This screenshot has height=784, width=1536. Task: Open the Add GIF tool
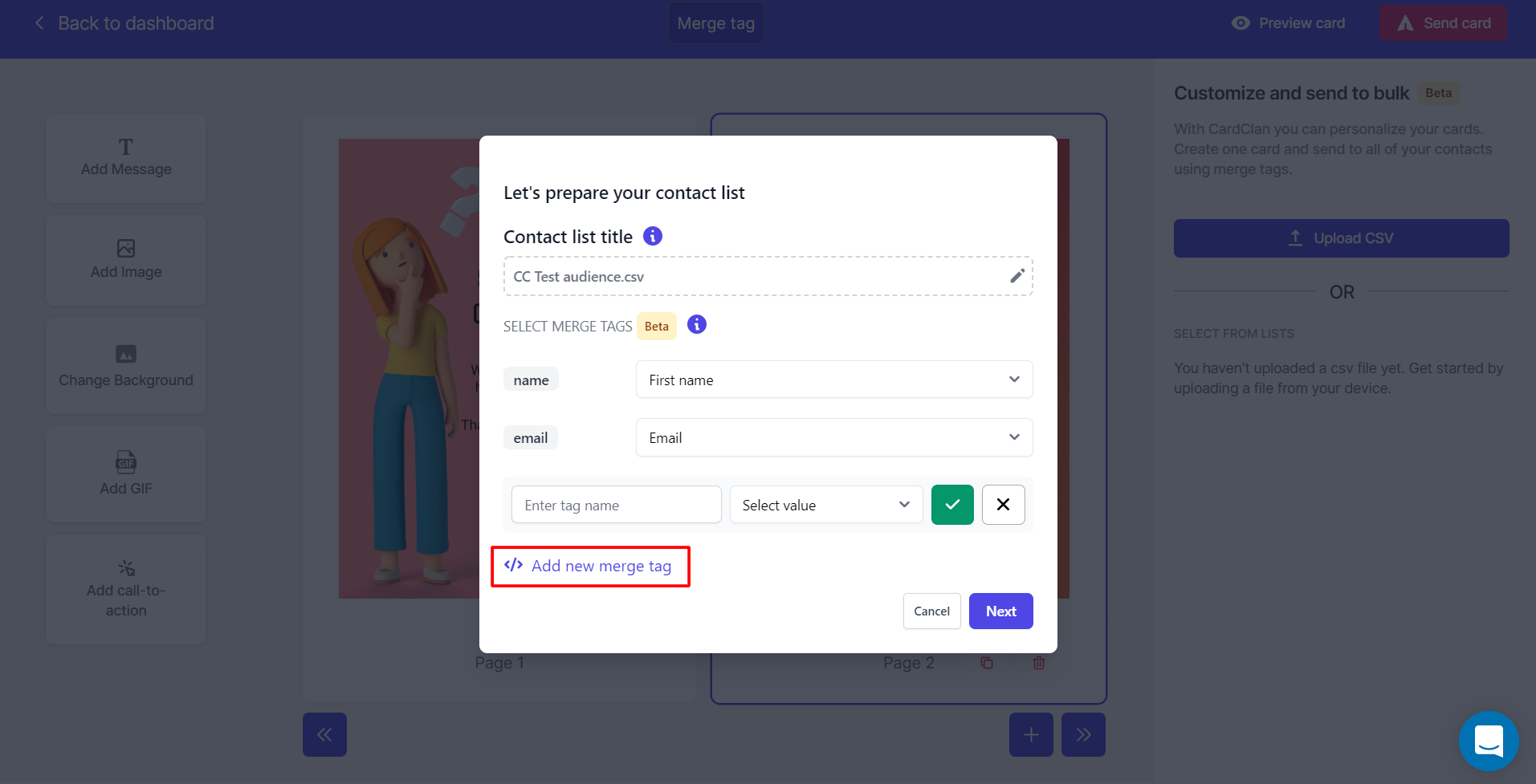[125, 473]
